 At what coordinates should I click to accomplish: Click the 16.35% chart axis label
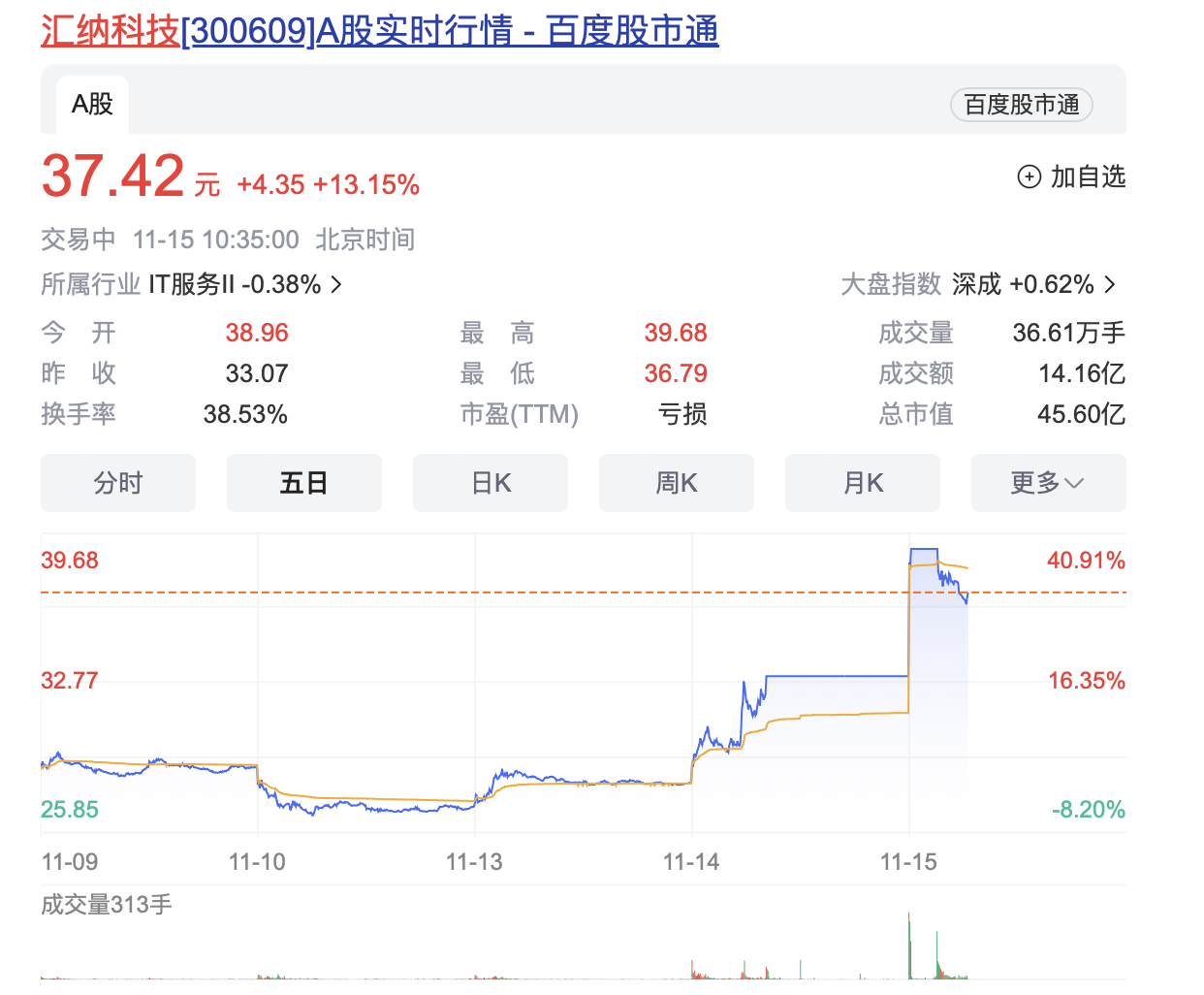coord(1087,681)
